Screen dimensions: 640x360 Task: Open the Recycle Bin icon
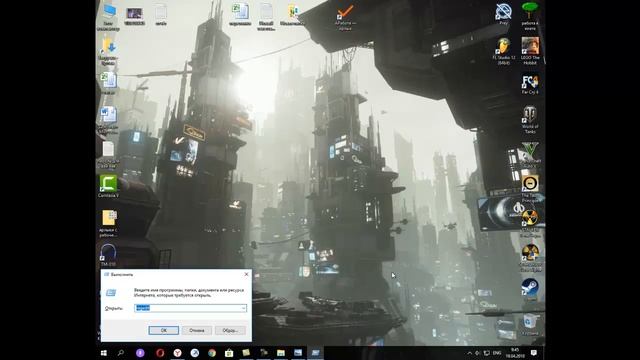(530, 324)
